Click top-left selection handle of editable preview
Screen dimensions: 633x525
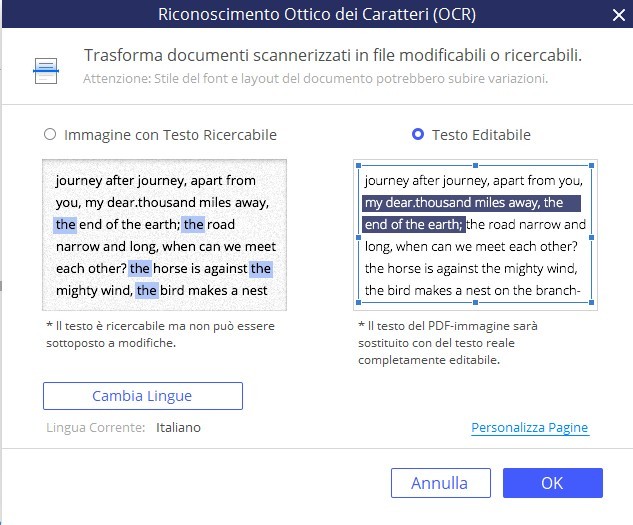[356, 163]
